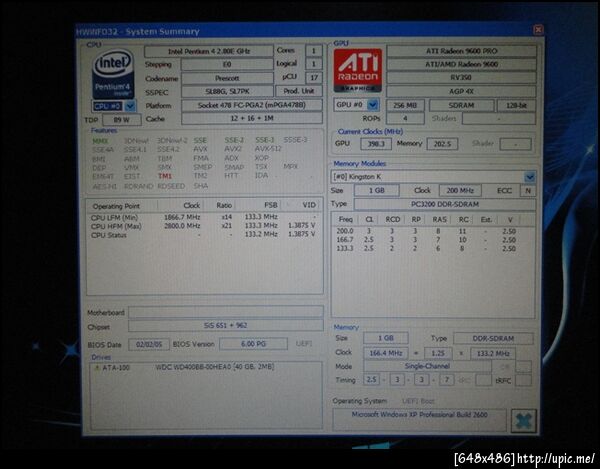Viewport: 600px width, 469px height.
Task: Click the ROPs value 4
Action: tap(405, 118)
